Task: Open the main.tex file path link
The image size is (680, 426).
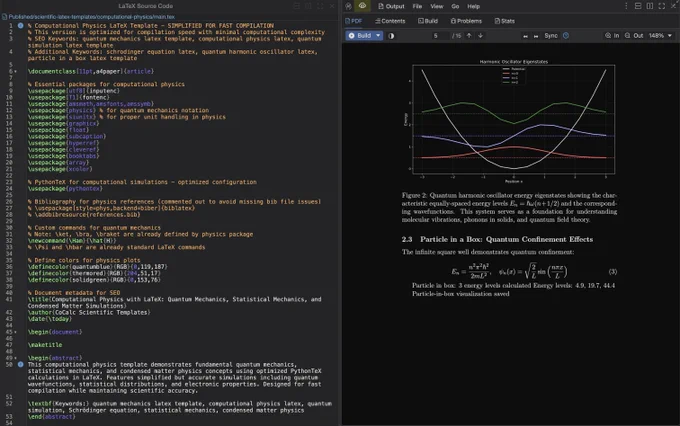Action: (x=92, y=17)
